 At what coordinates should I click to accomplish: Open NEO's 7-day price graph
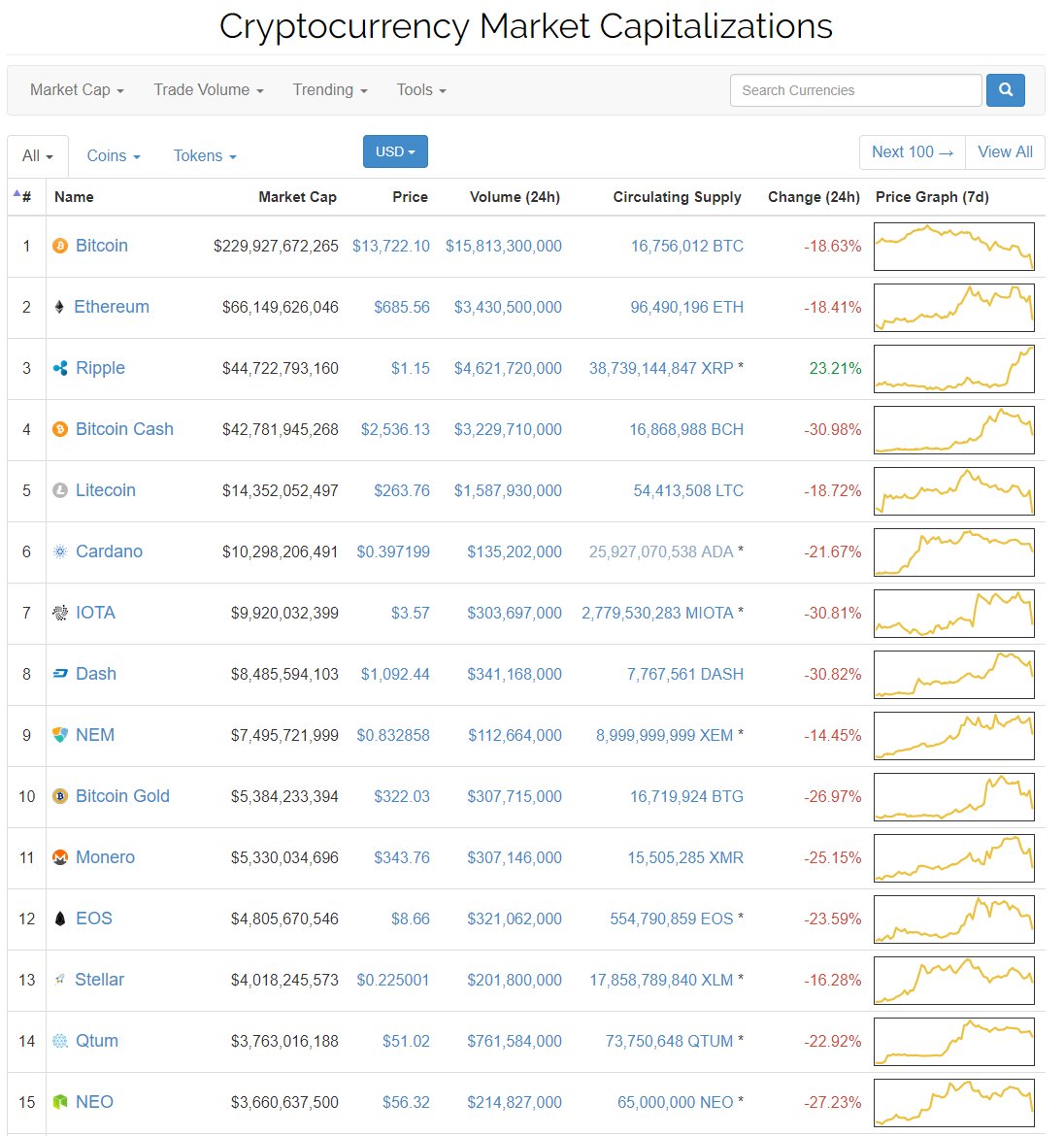954,1103
